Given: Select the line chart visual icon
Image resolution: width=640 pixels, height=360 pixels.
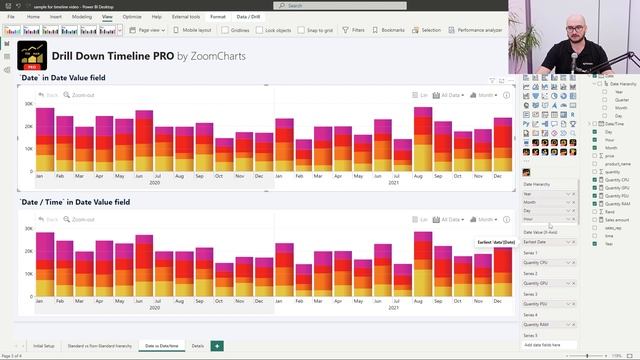Looking at the screenshot, I should click(526, 87).
